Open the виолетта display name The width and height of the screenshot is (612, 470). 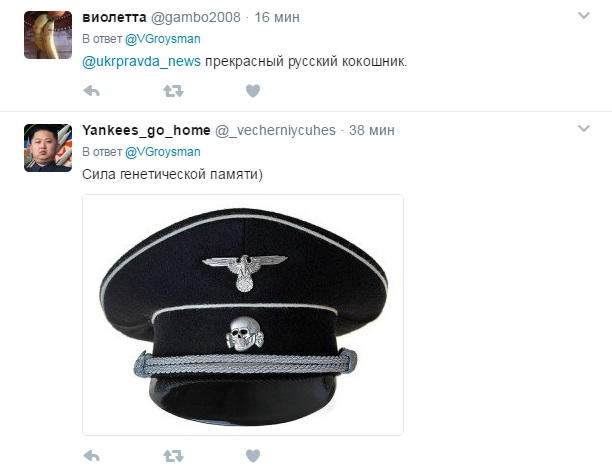pyautogui.click(x=114, y=17)
